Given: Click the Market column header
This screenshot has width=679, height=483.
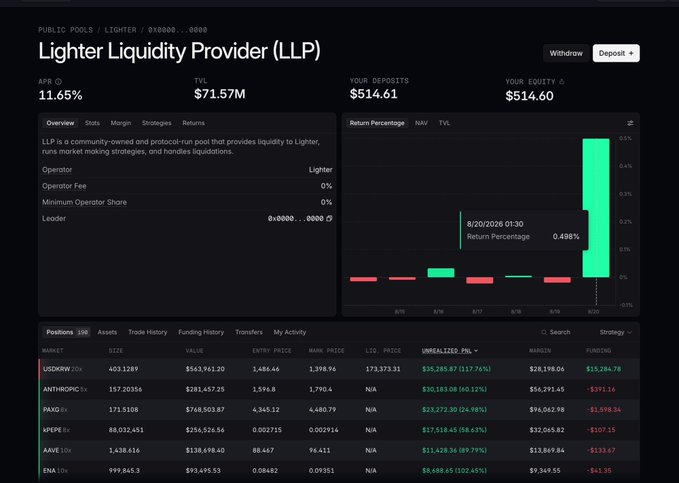Looking at the screenshot, I should pos(52,350).
